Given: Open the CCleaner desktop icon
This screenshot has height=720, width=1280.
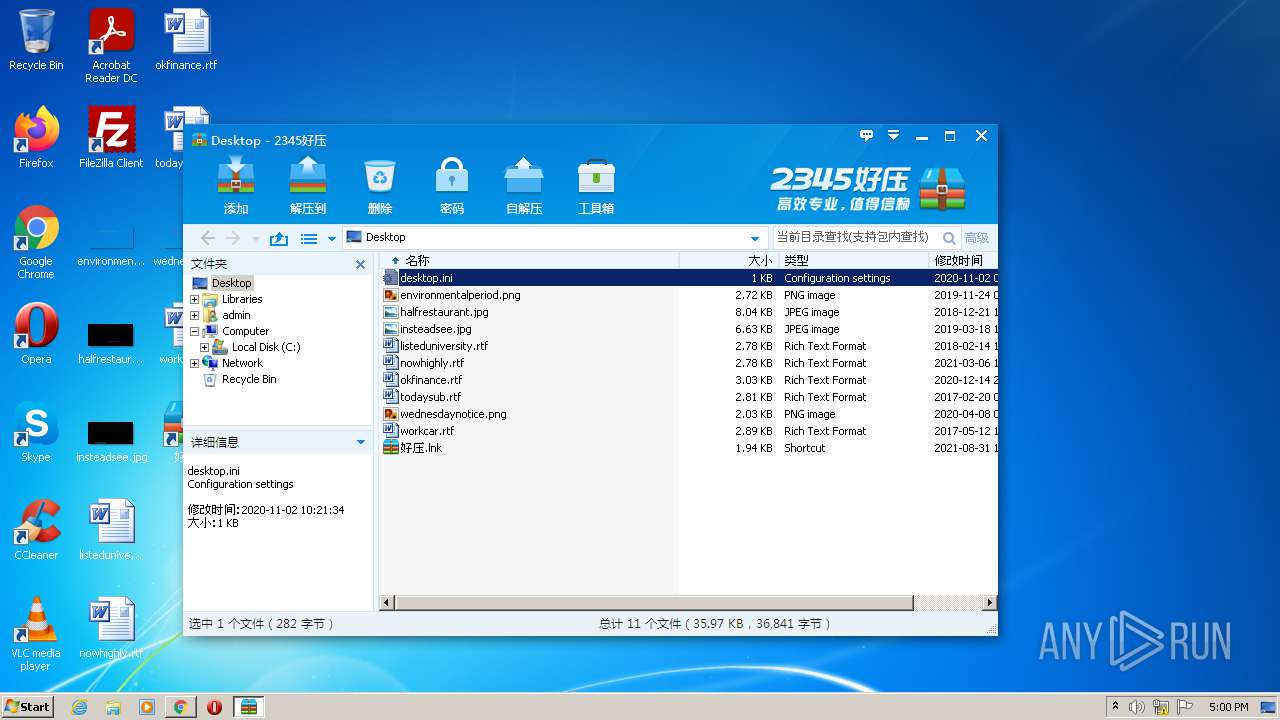Looking at the screenshot, I should (36, 530).
